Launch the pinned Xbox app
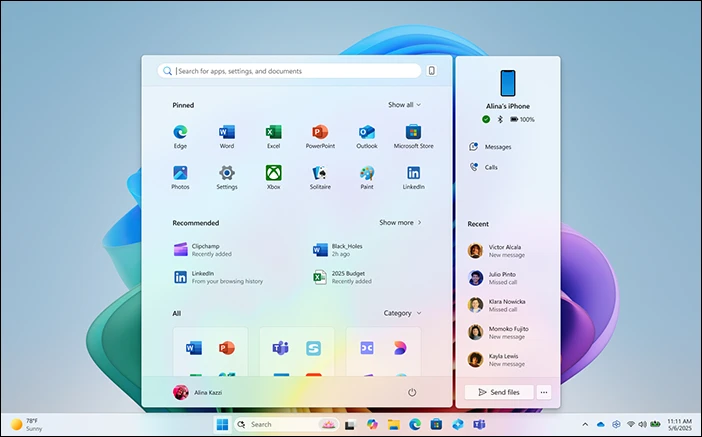 pos(273,177)
